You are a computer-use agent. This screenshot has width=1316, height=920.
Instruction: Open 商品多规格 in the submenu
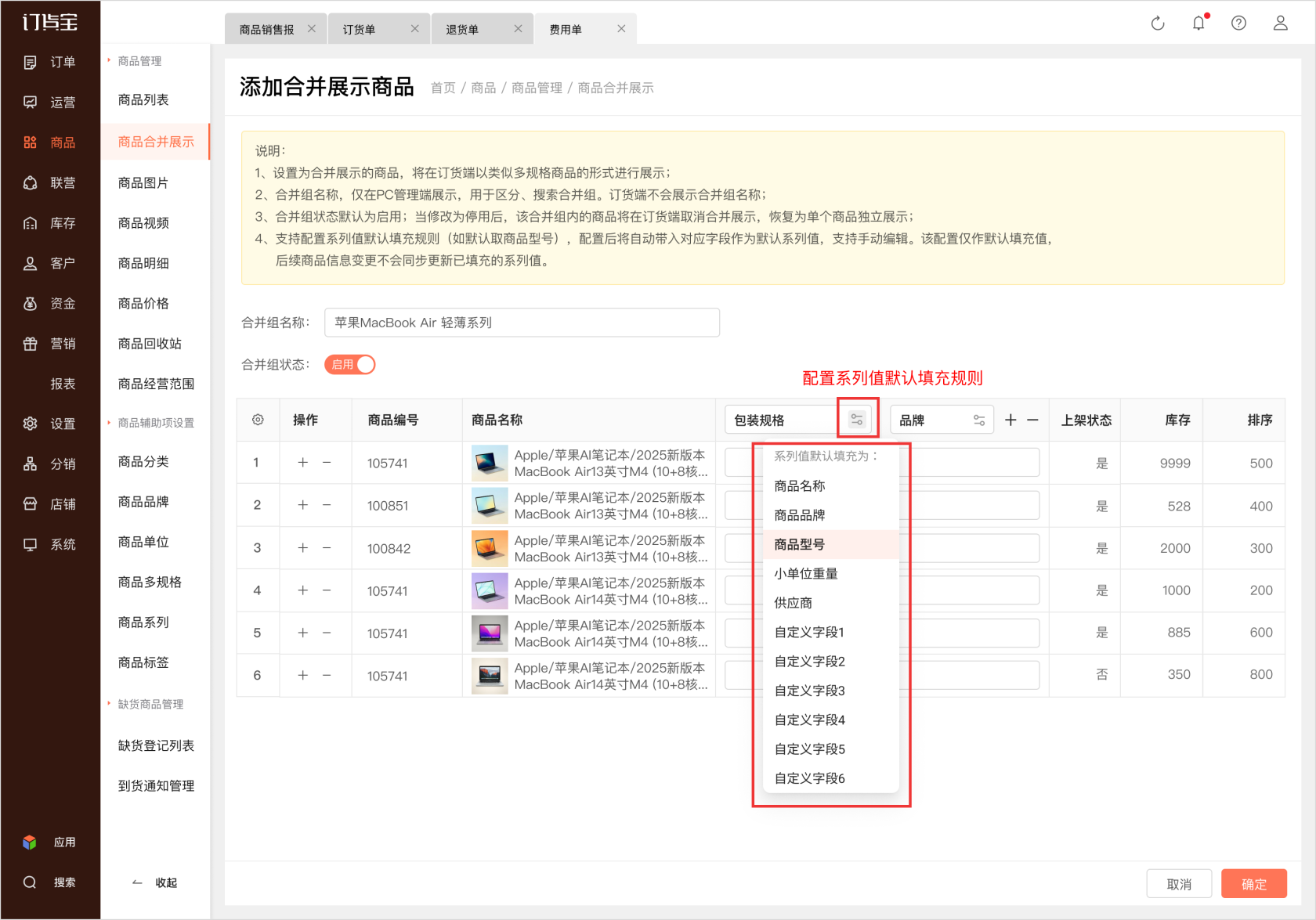[x=150, y=582]
